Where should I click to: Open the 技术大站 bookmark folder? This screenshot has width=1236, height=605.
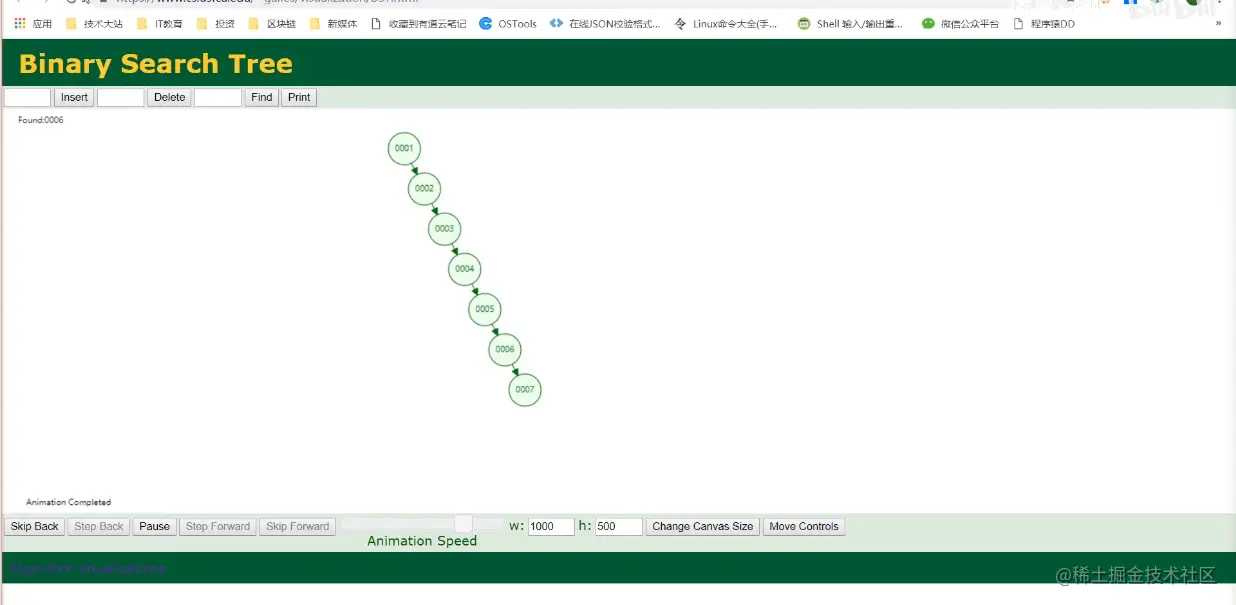tap(94, 23)
